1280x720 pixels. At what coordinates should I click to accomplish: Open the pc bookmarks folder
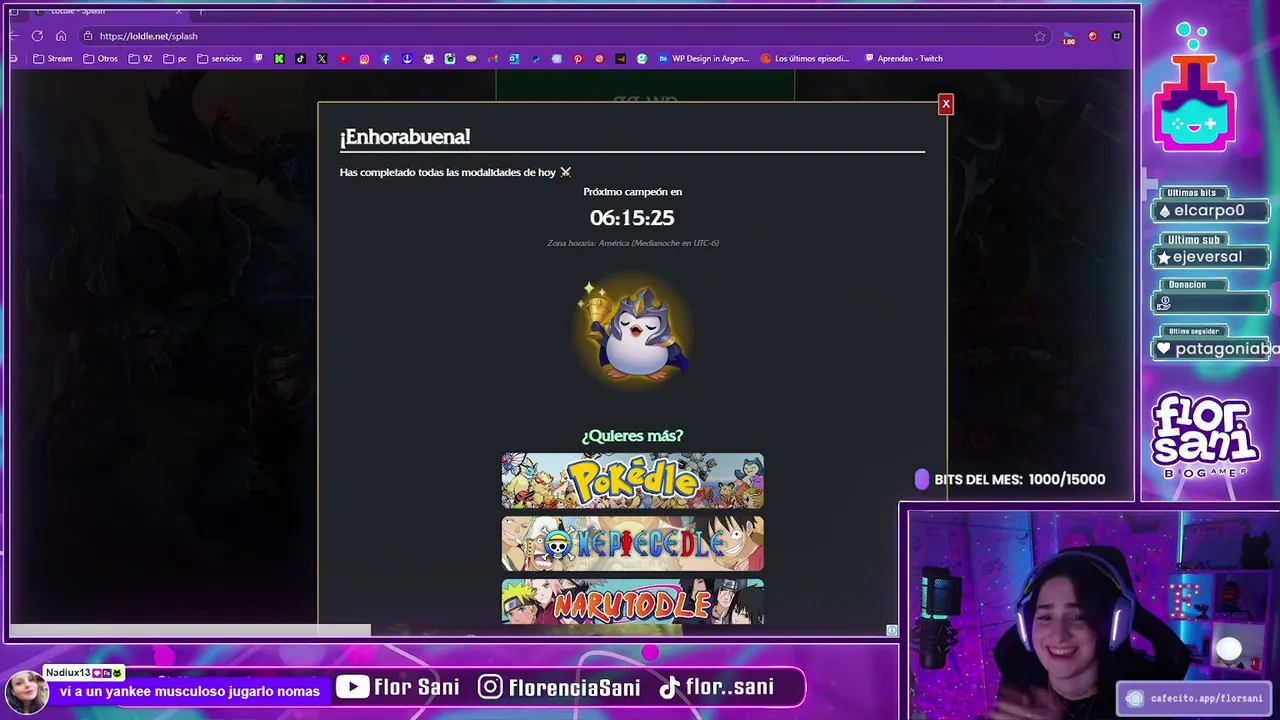[x=175, y=59]
